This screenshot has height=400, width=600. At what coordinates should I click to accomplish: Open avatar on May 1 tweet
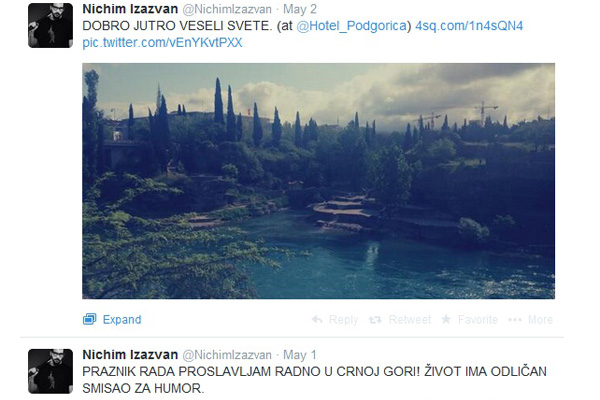[x=51, y=371]
